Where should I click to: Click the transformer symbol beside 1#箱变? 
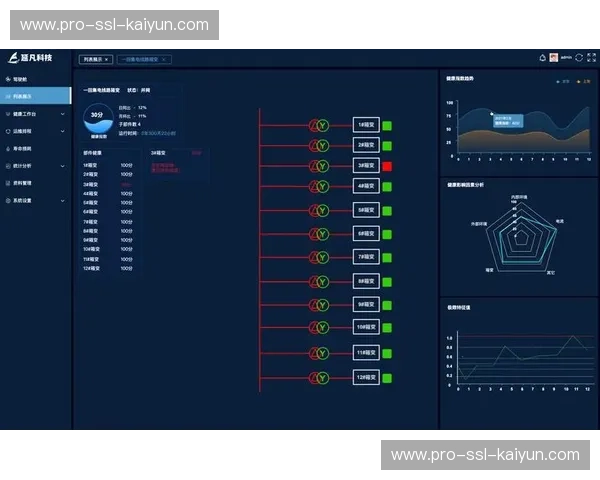click(322, 125)
